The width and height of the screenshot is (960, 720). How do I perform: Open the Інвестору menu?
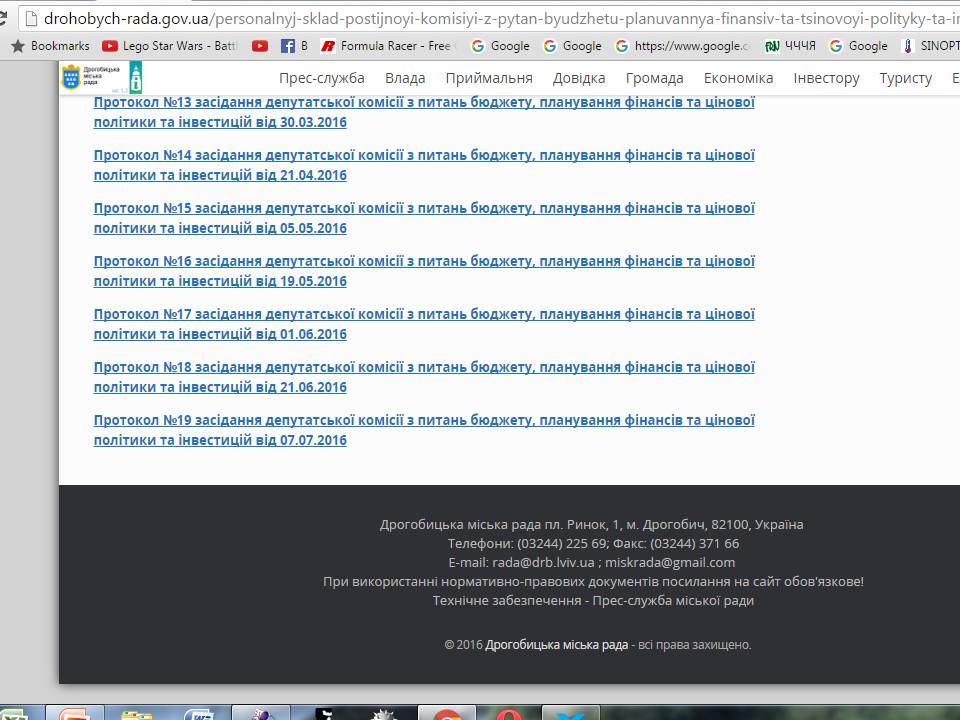point(826,78)
